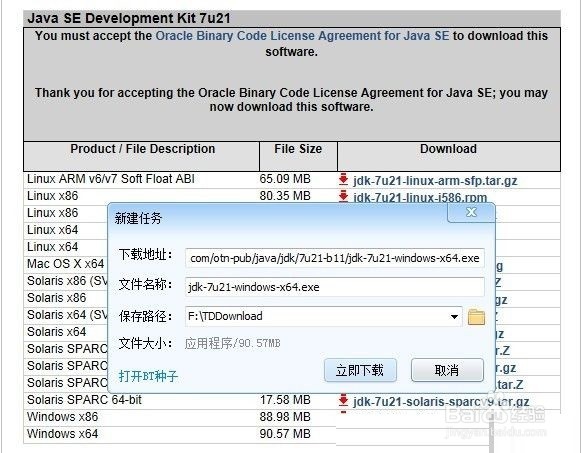
Task: Click download arrow icon for linux-arm-sfp.tar.gz
Action: tap(343, 179)
